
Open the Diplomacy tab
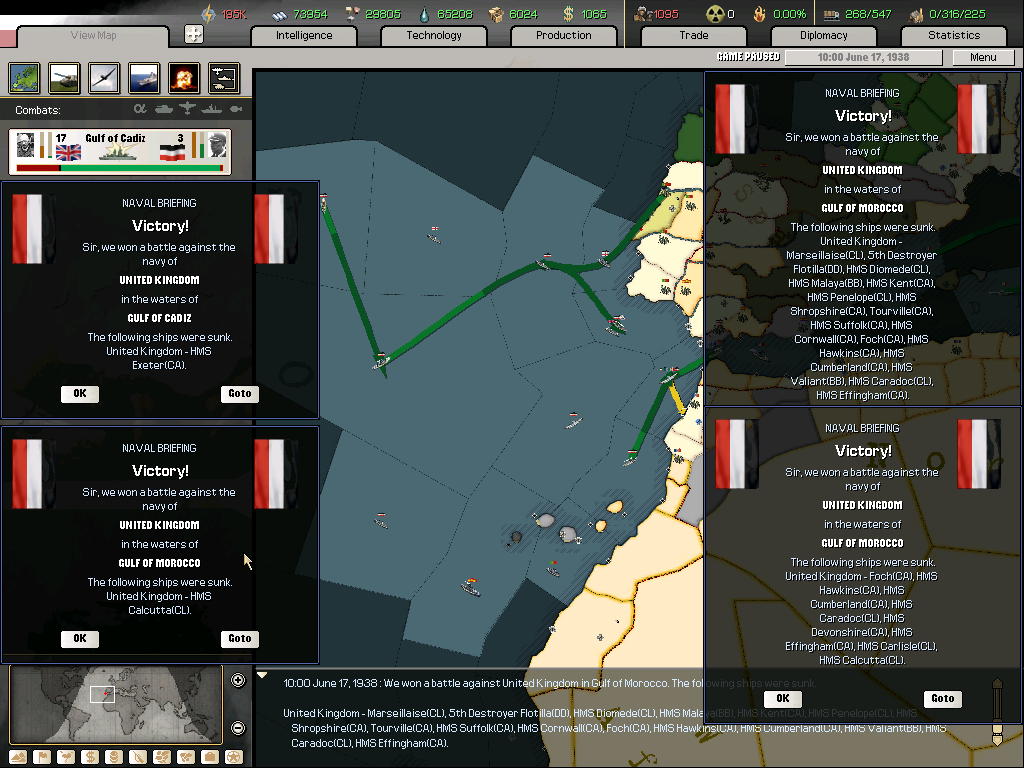(824, 36)
